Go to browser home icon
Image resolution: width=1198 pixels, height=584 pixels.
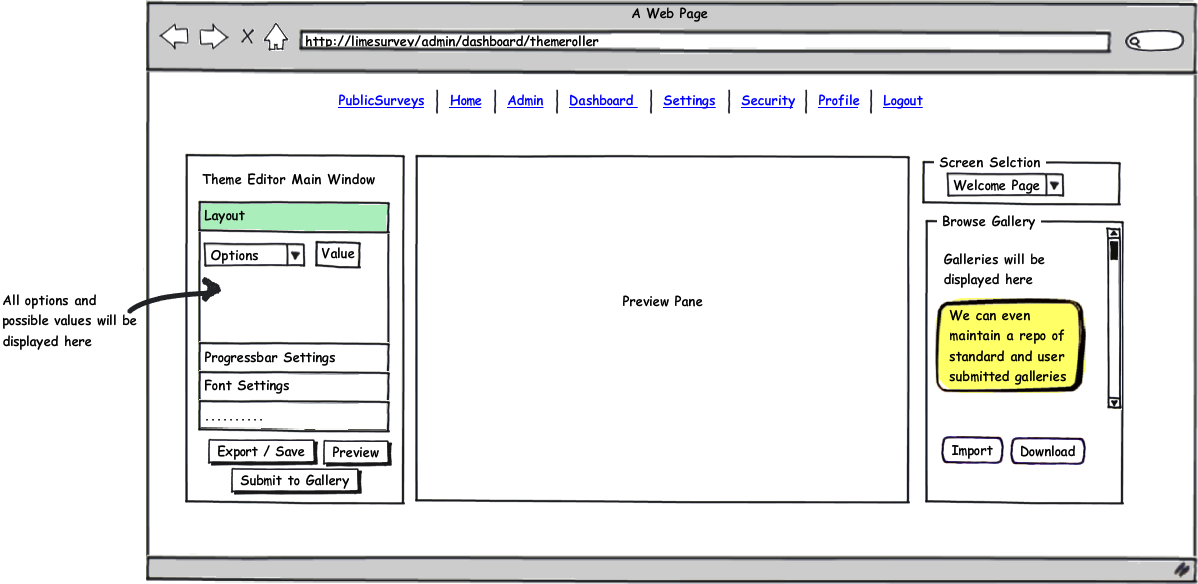click(276, 38)
